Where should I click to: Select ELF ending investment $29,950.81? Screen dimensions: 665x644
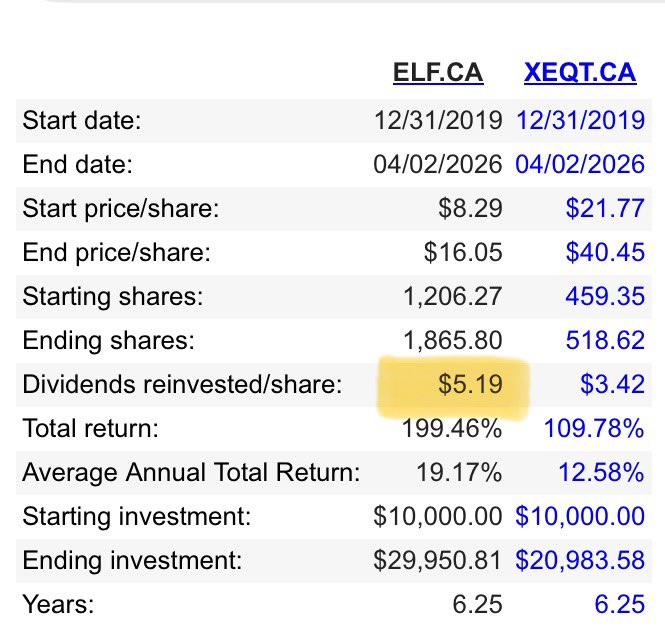438,560
